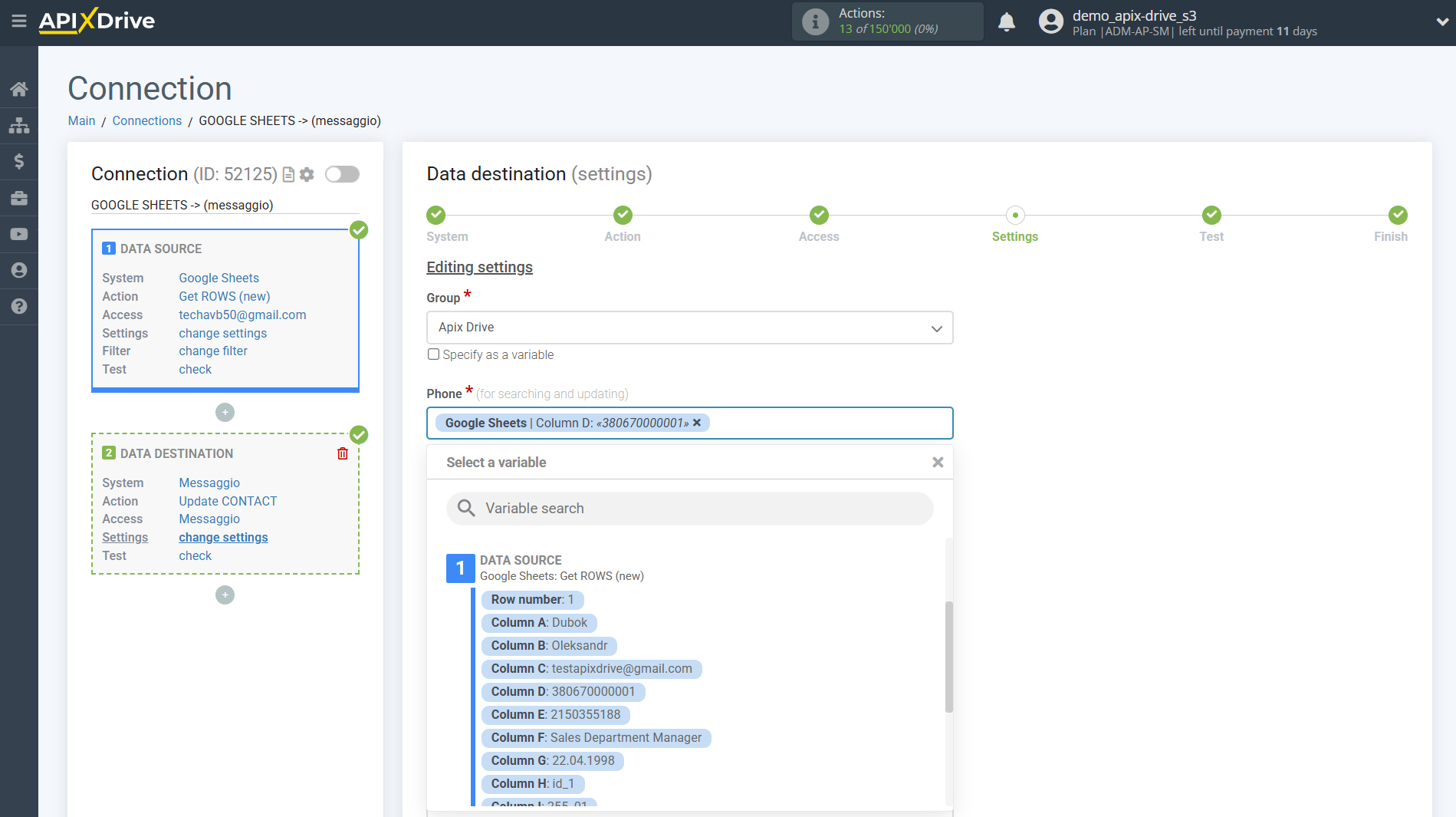Screen dimensions: 1456x817
Task: Open the Messaggio destination system link
Action: [x=209, y=483]
